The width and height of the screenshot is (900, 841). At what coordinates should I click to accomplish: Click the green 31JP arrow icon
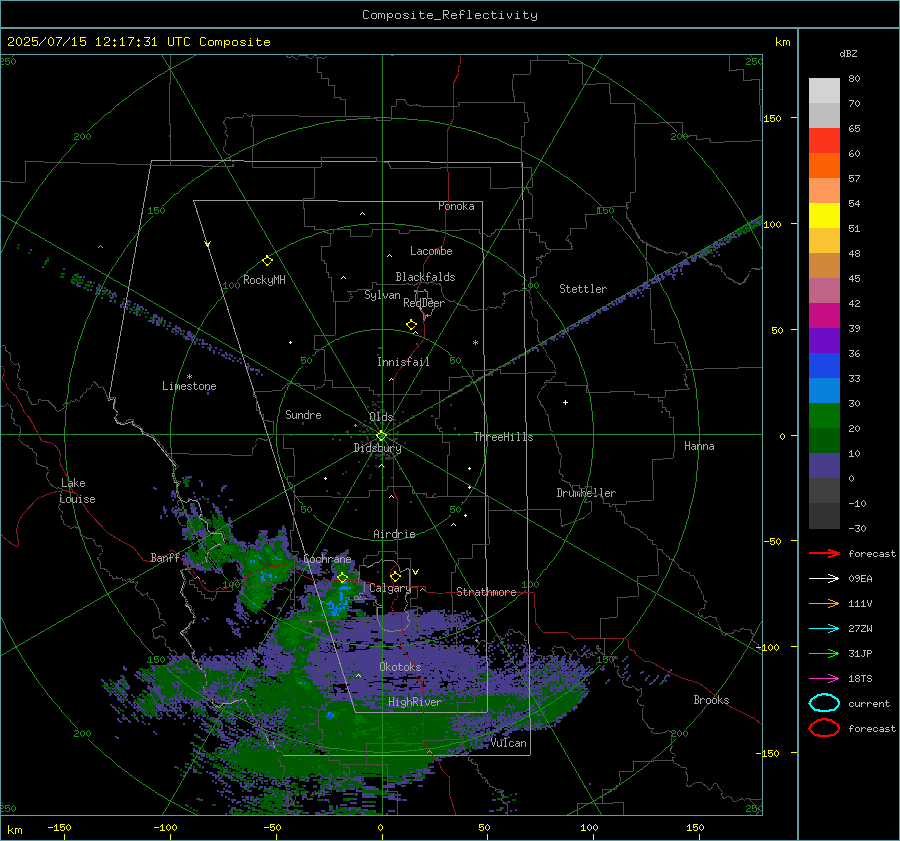point(824,653)
